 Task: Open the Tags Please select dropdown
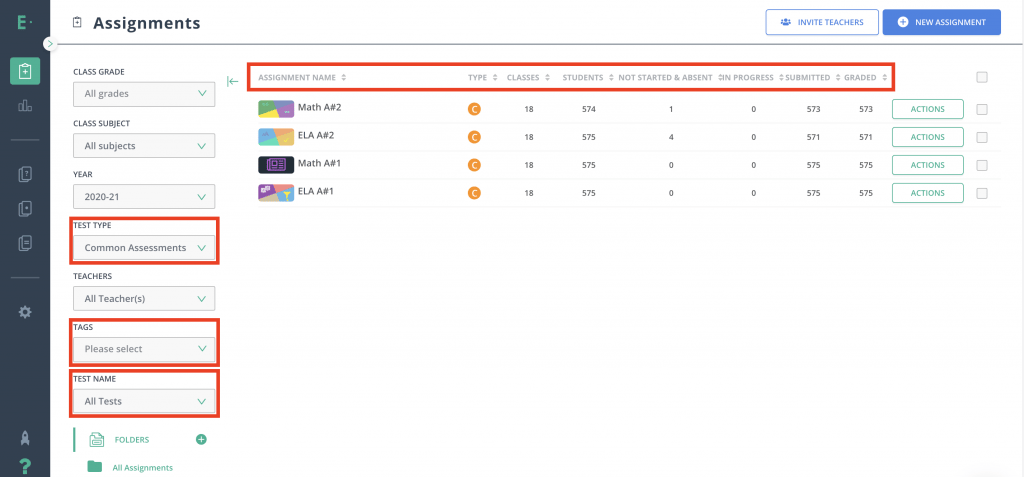coord(144,350)
